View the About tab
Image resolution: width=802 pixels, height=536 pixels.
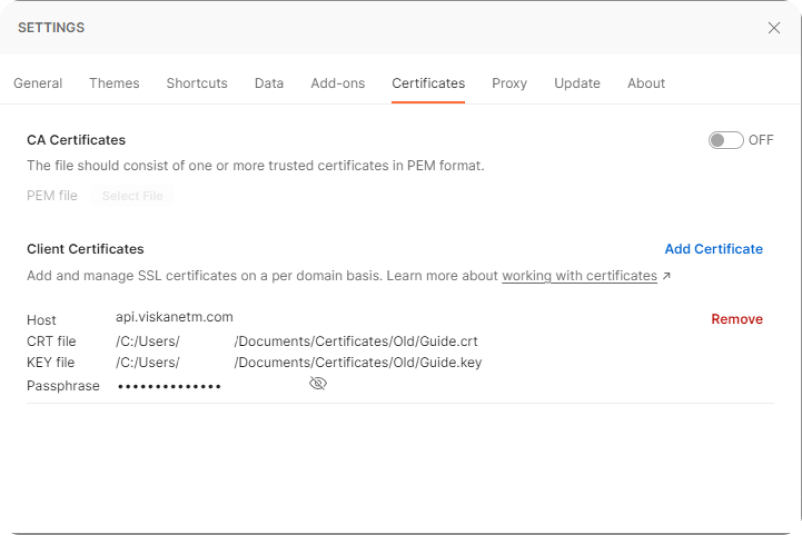(x=646, y=83)
